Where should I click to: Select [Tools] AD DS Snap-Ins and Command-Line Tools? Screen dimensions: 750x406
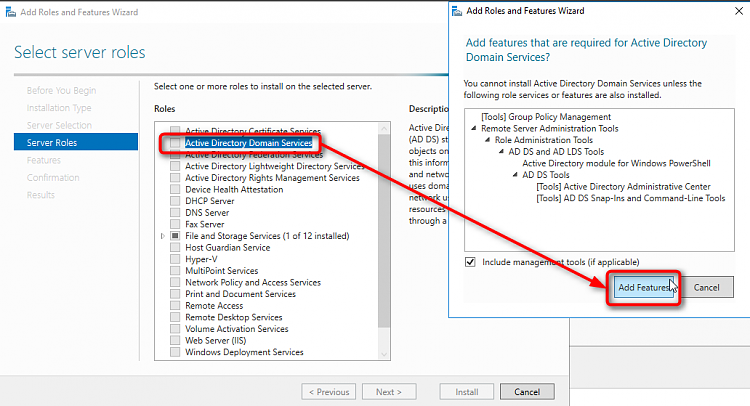(630, 198)
